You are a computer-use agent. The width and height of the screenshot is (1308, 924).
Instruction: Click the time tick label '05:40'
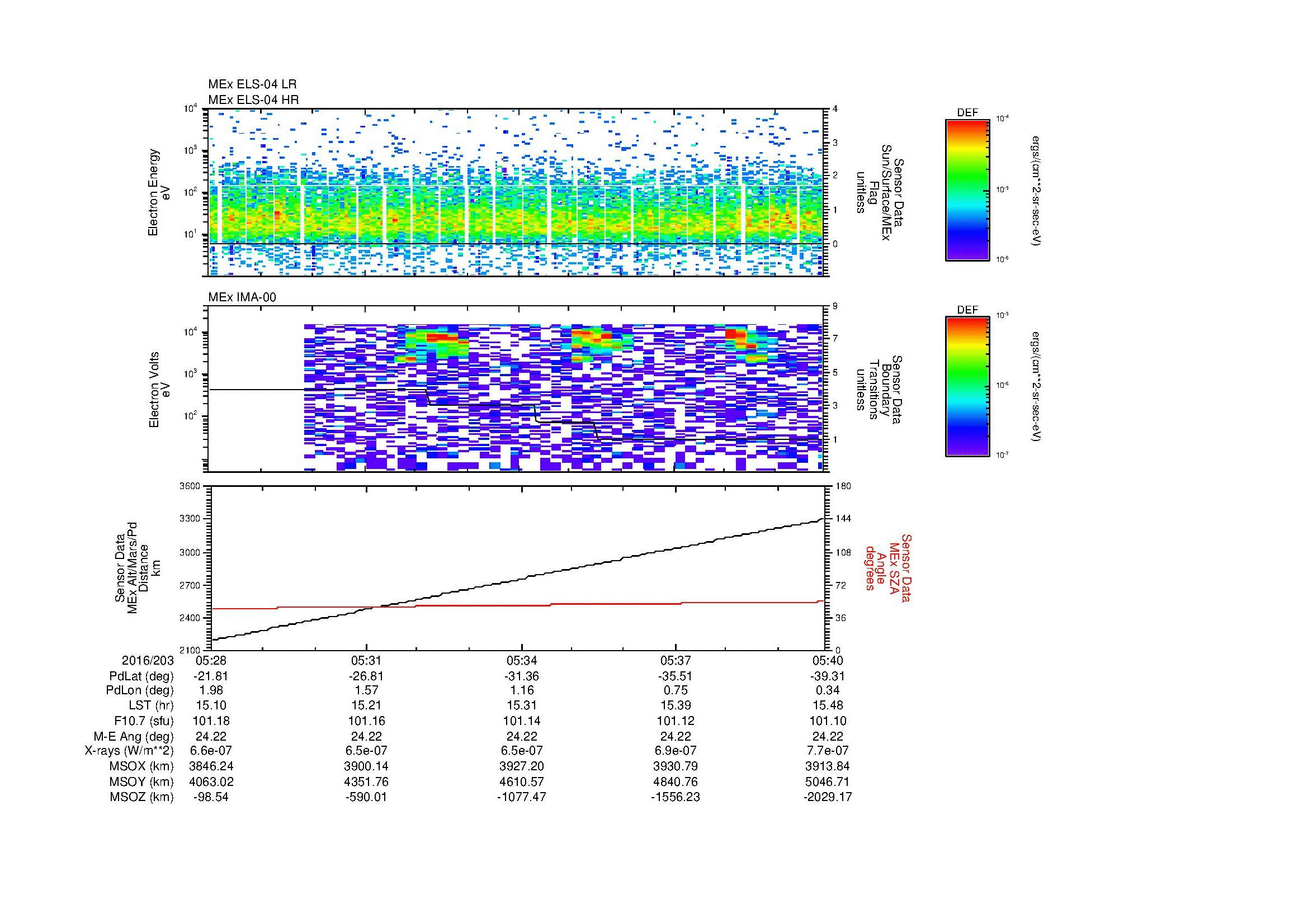tap(828, 660)
